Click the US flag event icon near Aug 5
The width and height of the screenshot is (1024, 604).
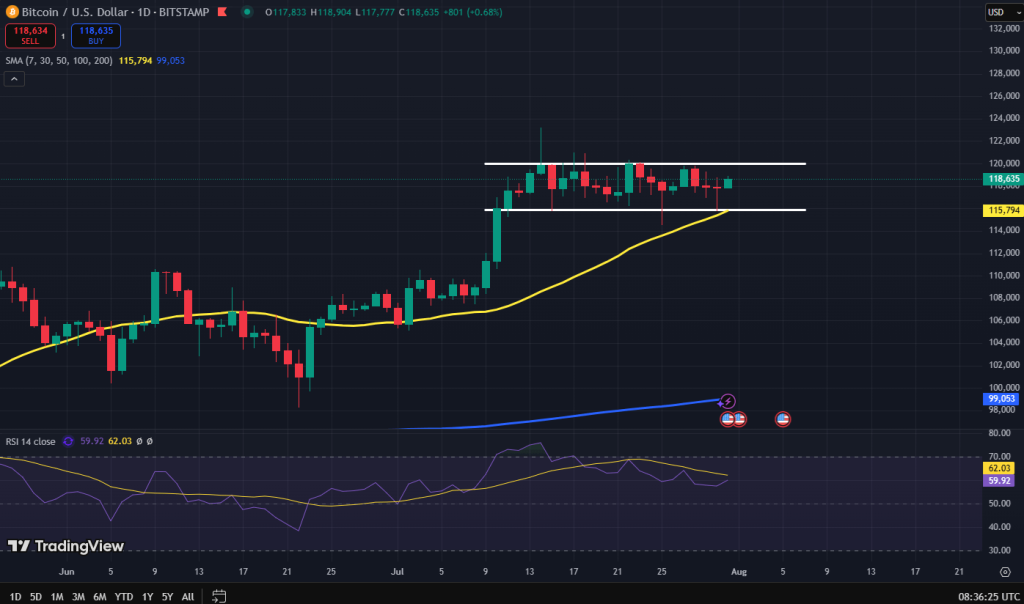782,419
